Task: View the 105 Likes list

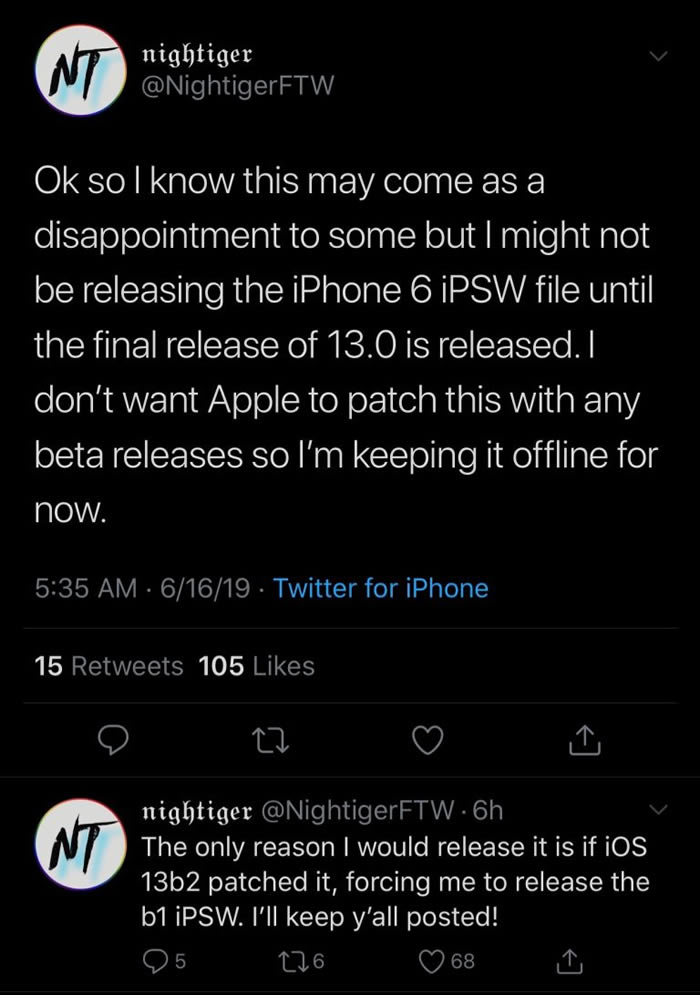Action: click(257, 666)
